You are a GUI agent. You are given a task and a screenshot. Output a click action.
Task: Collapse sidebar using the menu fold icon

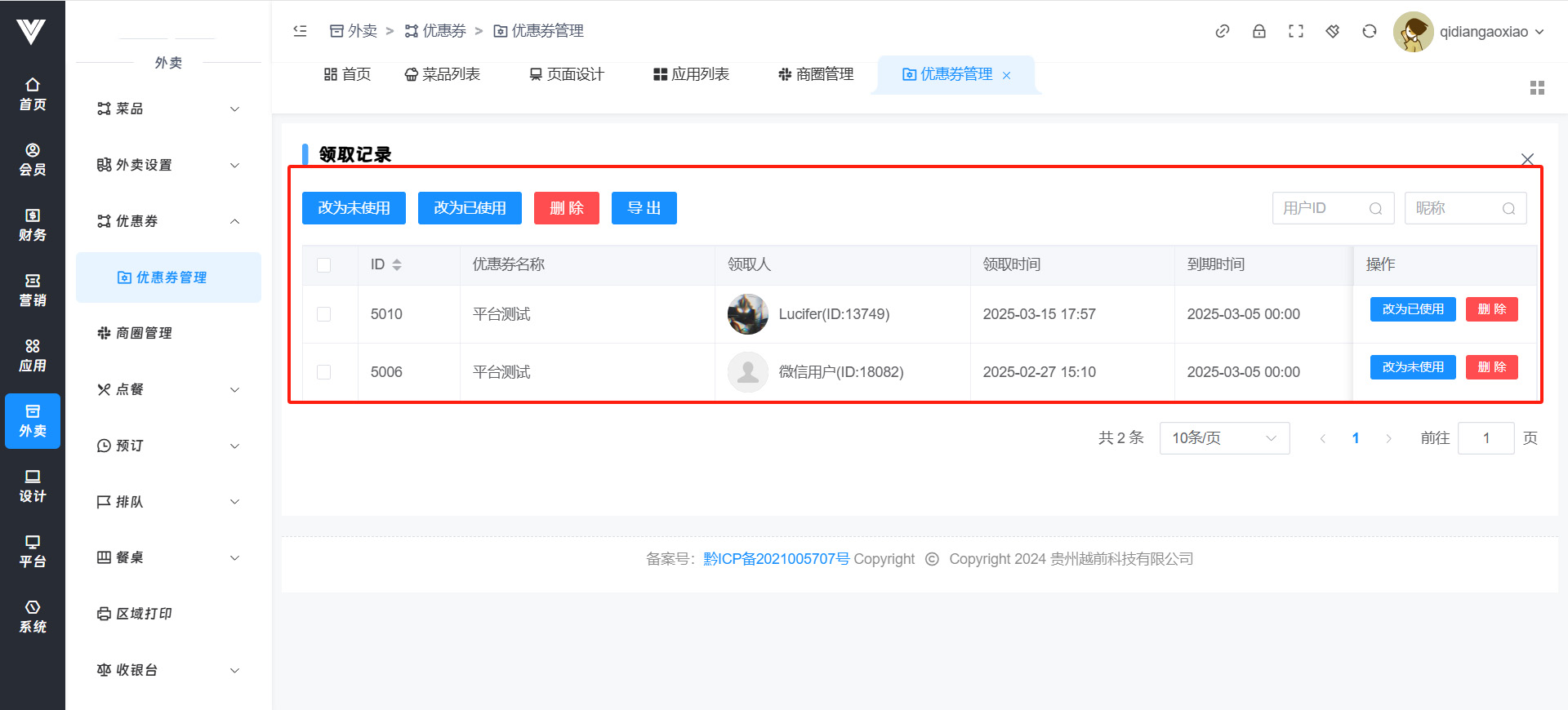300,31
